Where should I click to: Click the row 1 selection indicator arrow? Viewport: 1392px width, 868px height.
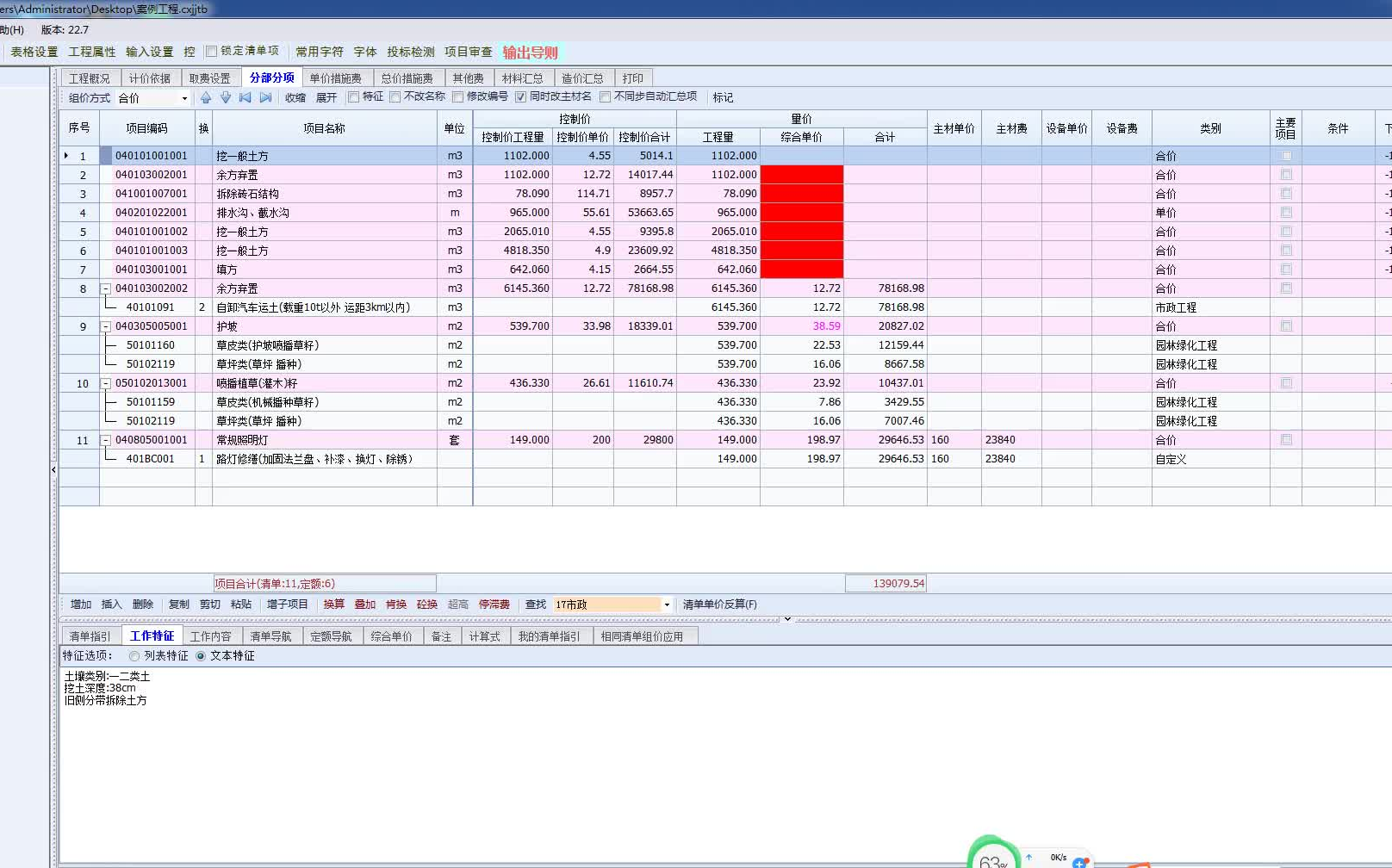pyautogui.click(x=65, y=156)
